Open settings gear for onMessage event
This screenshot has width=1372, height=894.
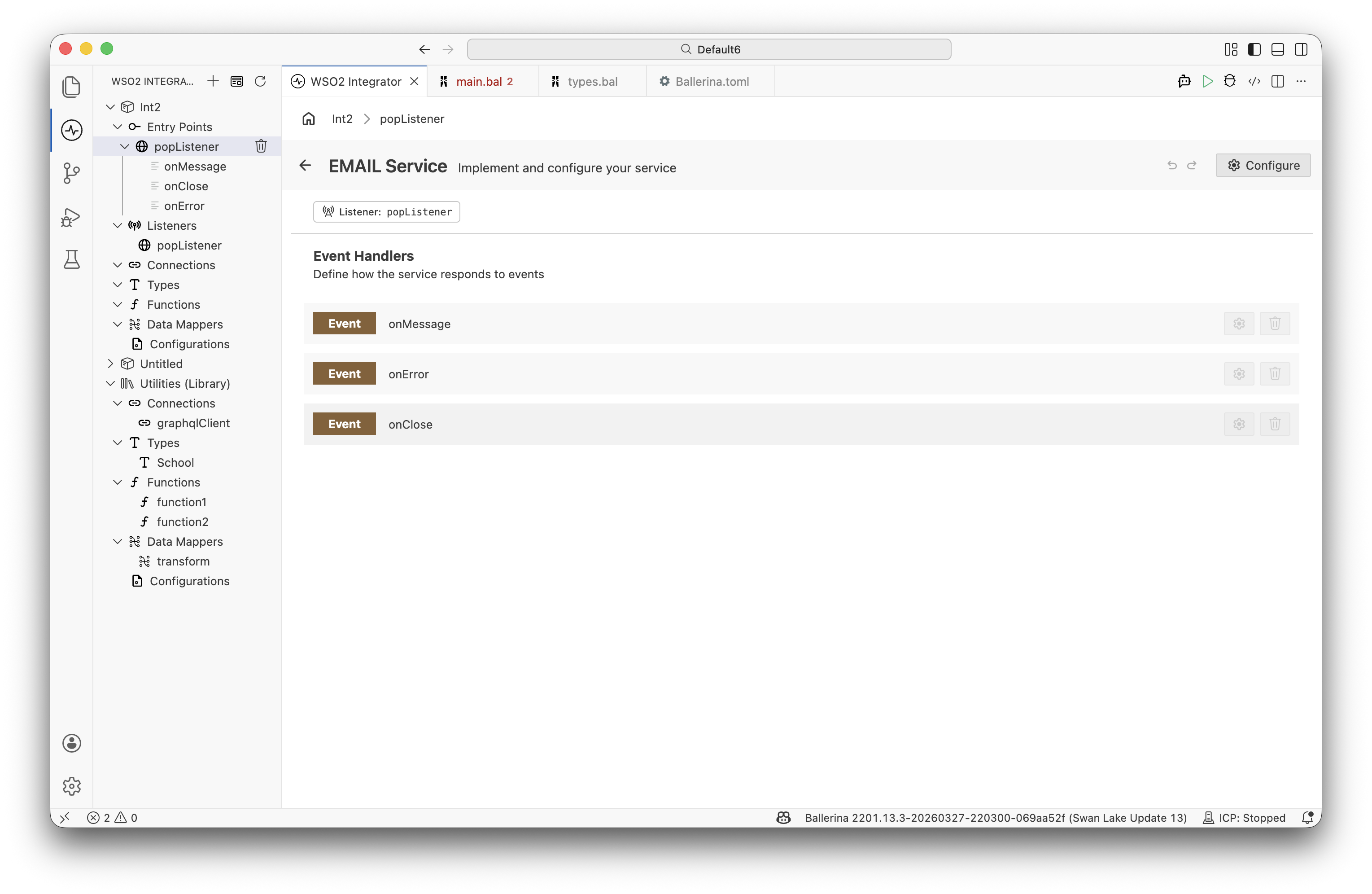point(1239,324)
